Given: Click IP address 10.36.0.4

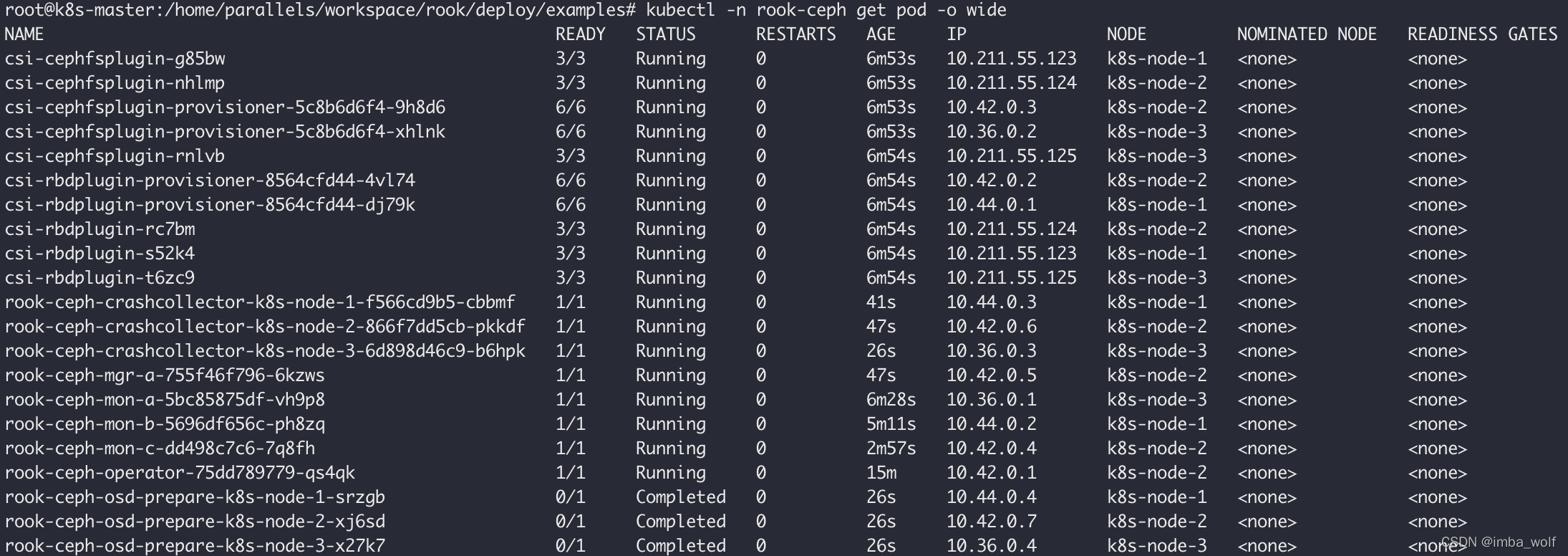Looking at the screenshot, I should point(992,546).
